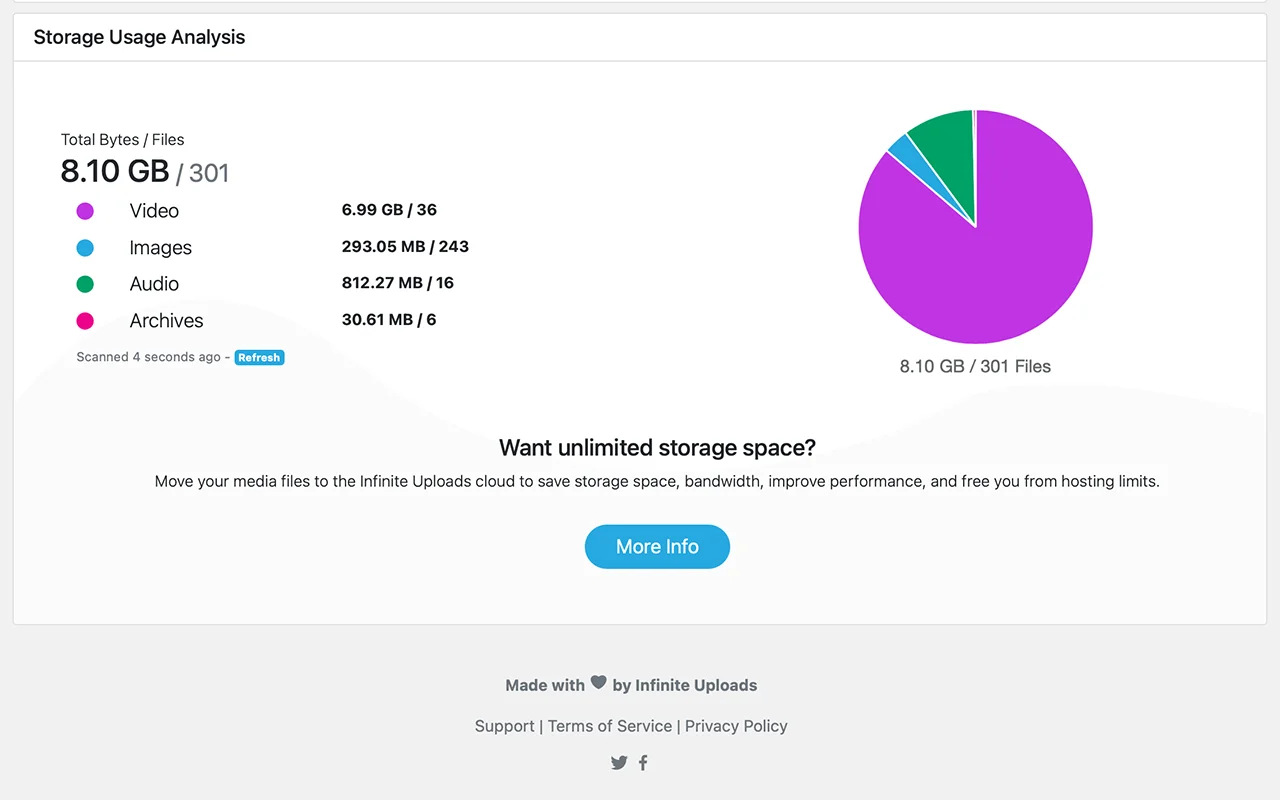Viewport: 1280px width, 800px height.
Task: Click the purple Video legend dot
Action: point(85,211)
